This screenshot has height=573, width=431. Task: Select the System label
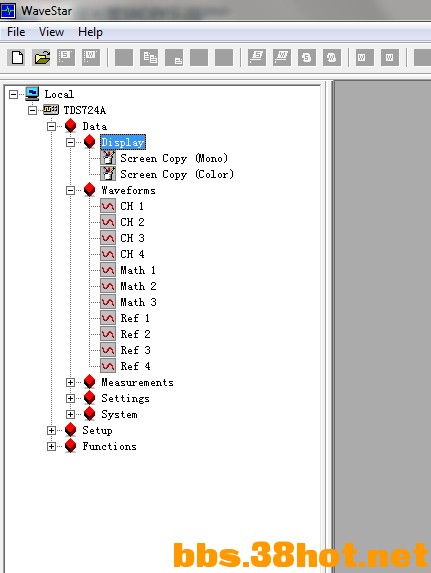pyautogui.click(x=120, y=414)
